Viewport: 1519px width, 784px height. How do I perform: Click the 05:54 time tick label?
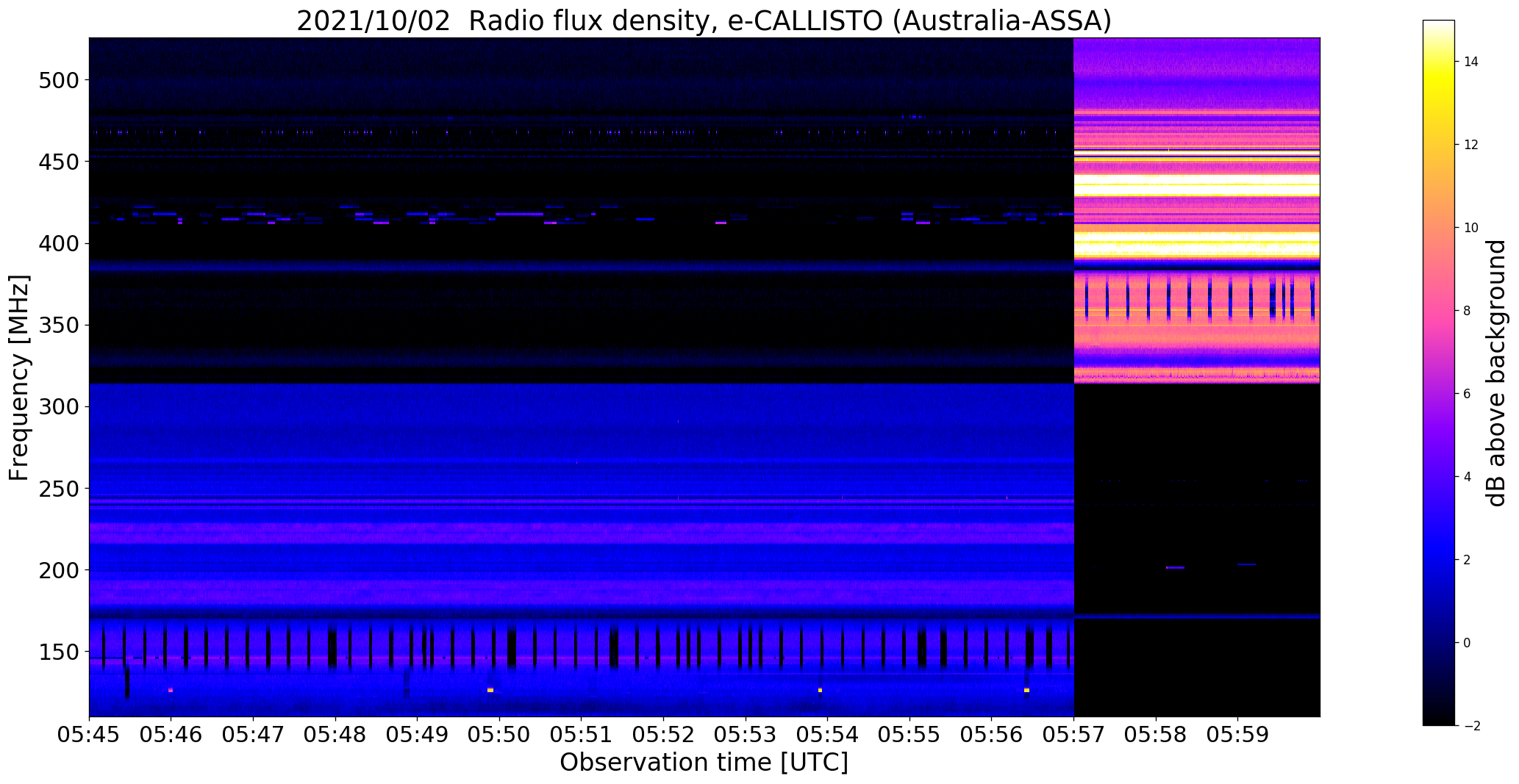pos(828,735)
